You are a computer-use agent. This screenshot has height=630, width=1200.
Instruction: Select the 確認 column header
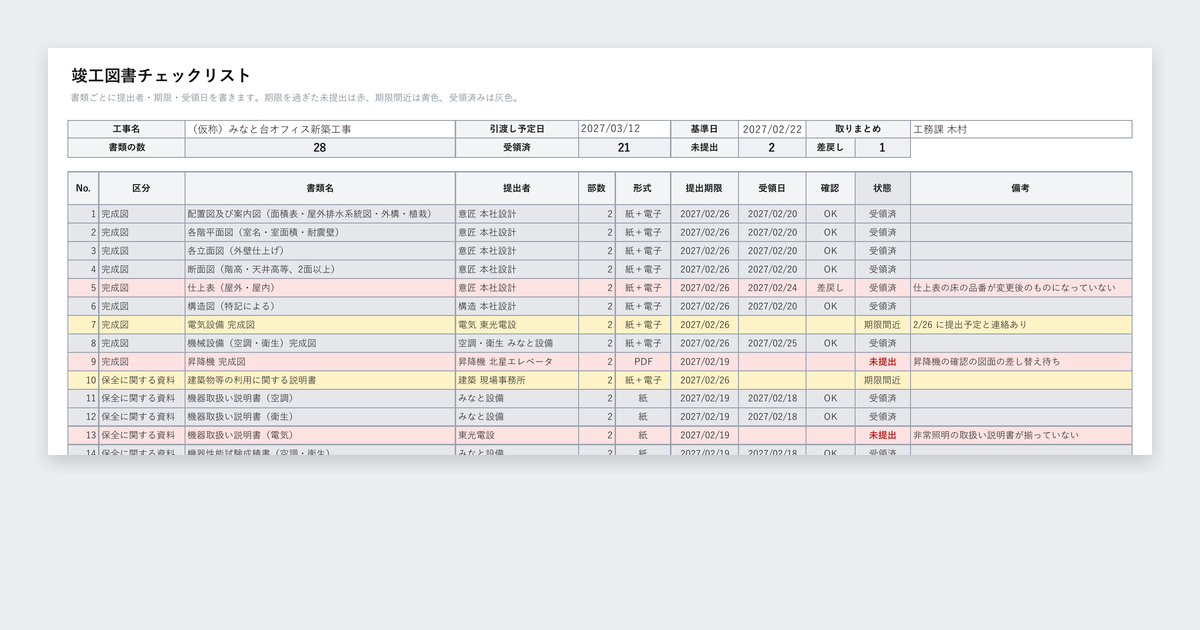click(x=831, y=188)
